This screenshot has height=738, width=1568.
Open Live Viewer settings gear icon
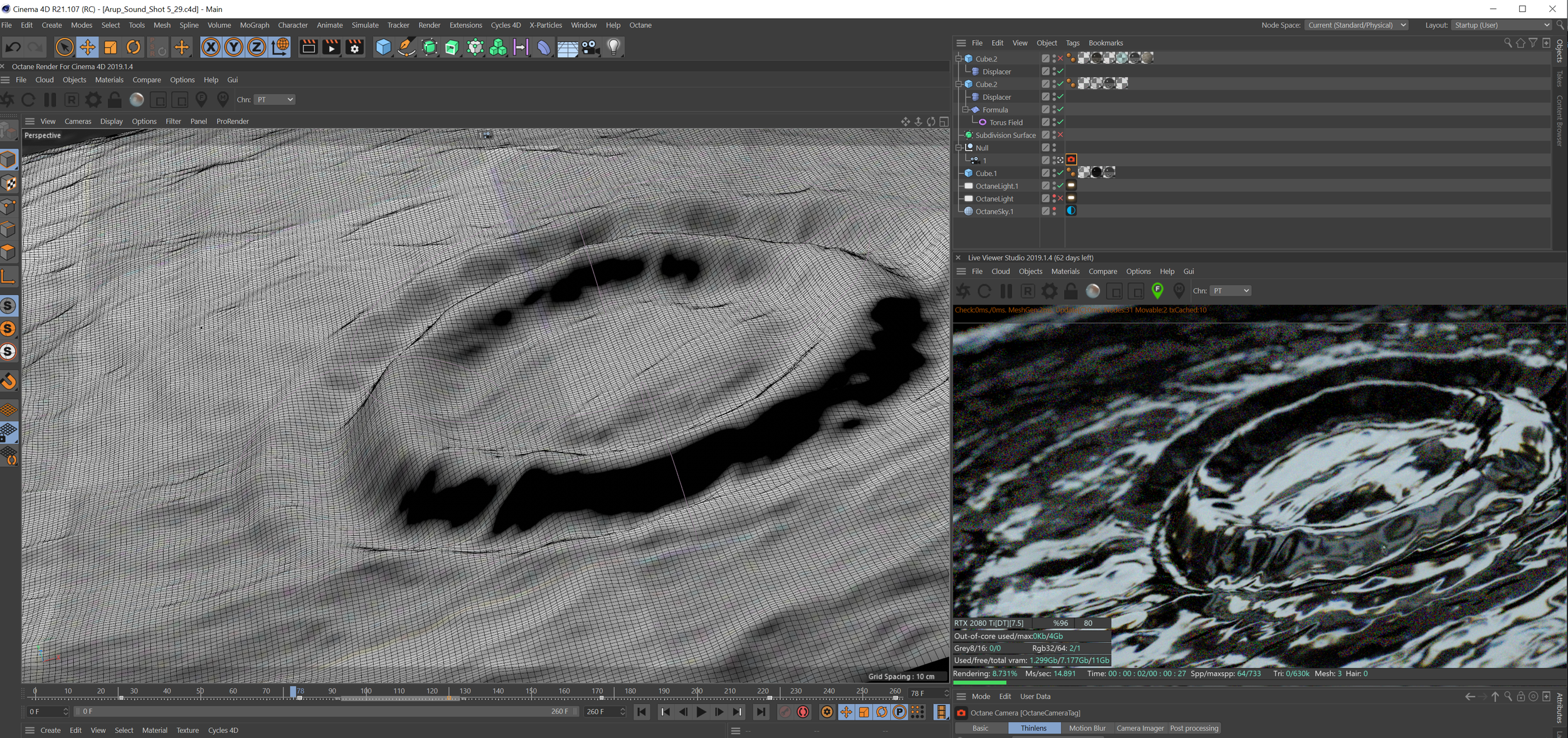point(1049,291)
